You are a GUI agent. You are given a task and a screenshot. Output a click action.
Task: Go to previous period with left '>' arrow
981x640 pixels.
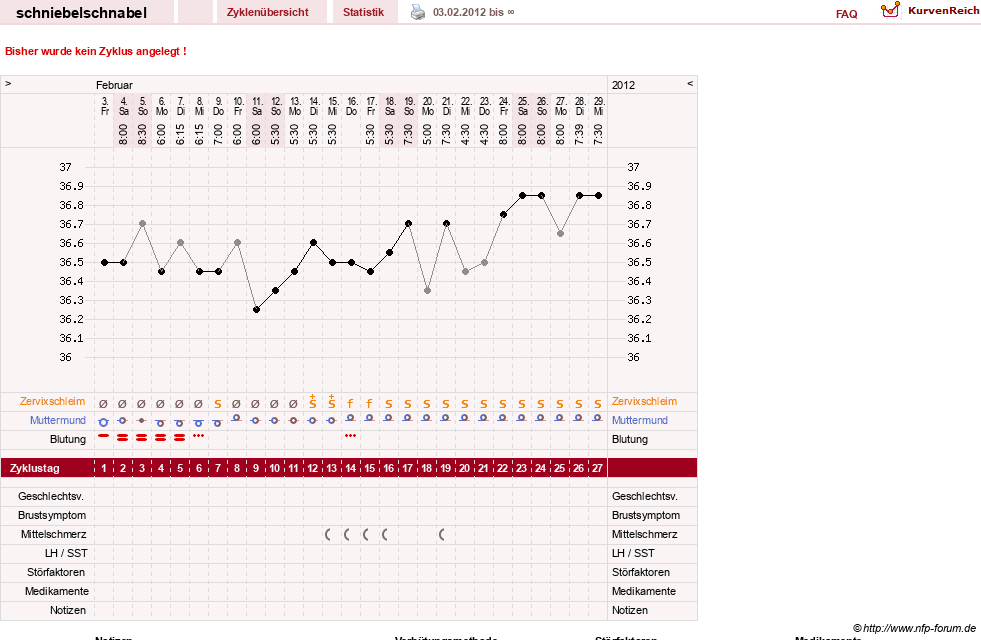[8, 83]
